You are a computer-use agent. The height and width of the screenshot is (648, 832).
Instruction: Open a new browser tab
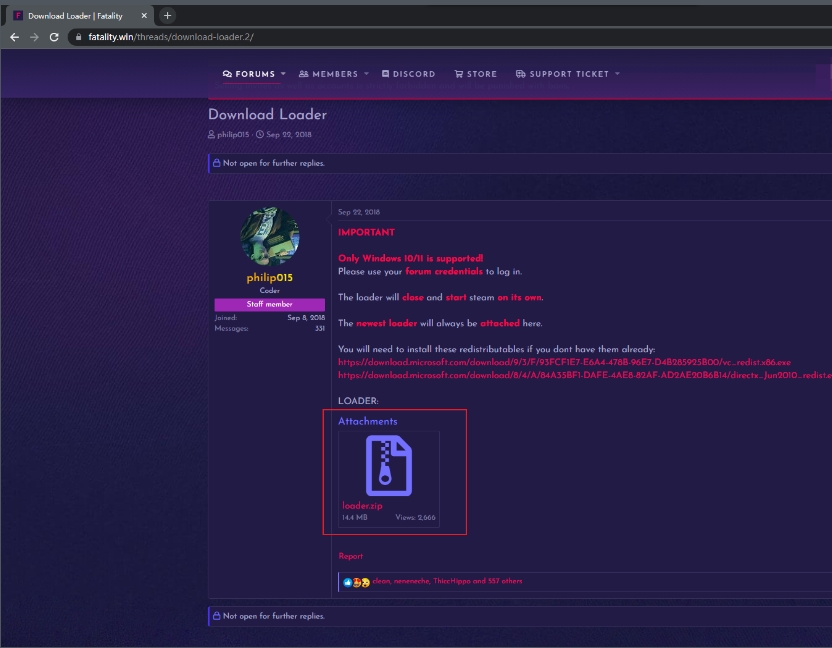click(x=167, y=15)
